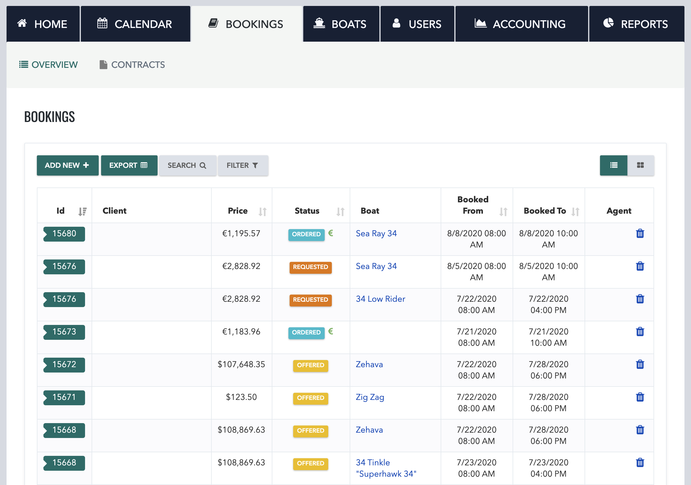The width and height of the screenshot is (691, 485).
Task: Export the bookings list
Action: coord(129,165)
